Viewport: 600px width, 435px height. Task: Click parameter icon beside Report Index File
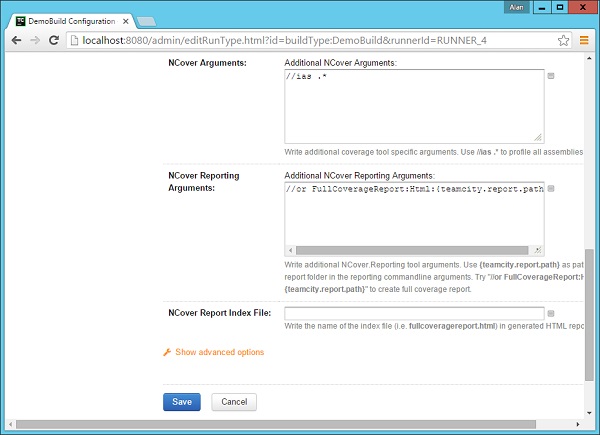[x=552, y=313]
